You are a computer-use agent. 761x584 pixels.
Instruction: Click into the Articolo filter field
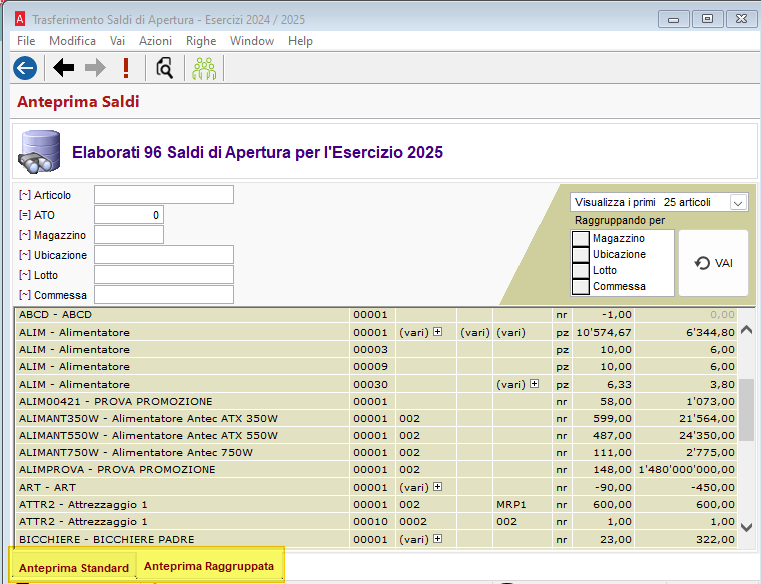point(164,195)
